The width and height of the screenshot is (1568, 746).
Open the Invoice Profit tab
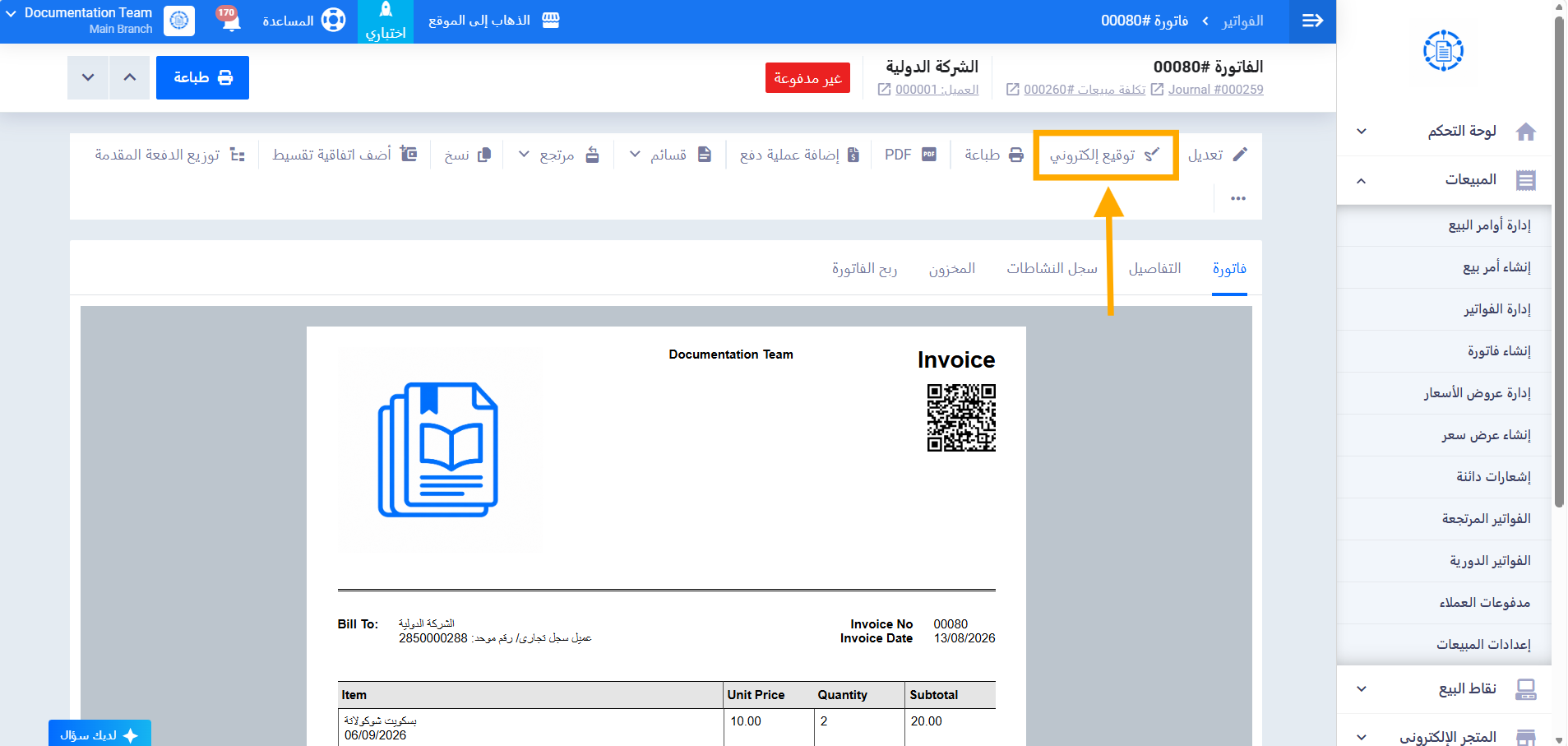pyautogui.click(x=864, y=268)
